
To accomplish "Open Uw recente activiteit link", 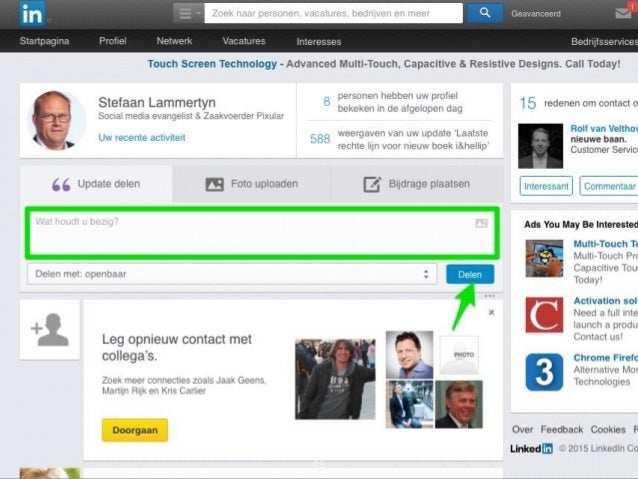I will click(142, 138).
